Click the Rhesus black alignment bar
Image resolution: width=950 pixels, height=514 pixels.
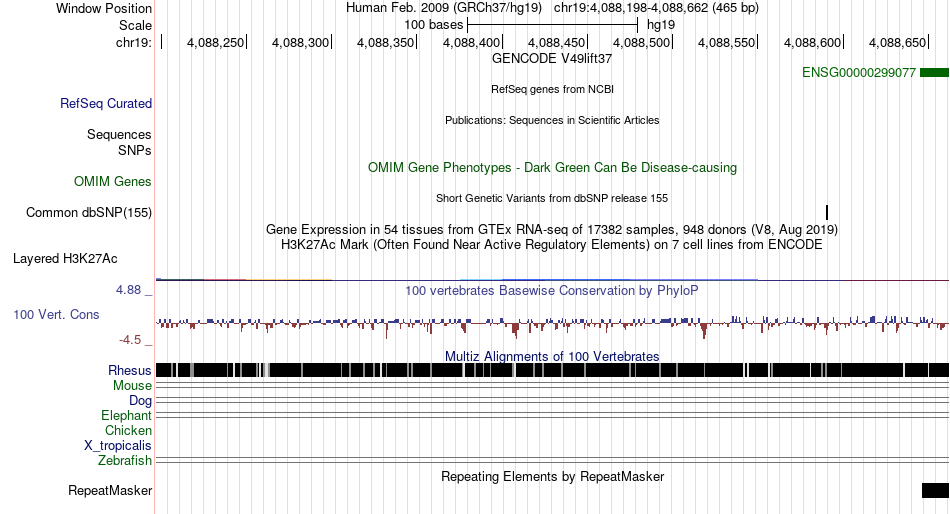point(552,370)
